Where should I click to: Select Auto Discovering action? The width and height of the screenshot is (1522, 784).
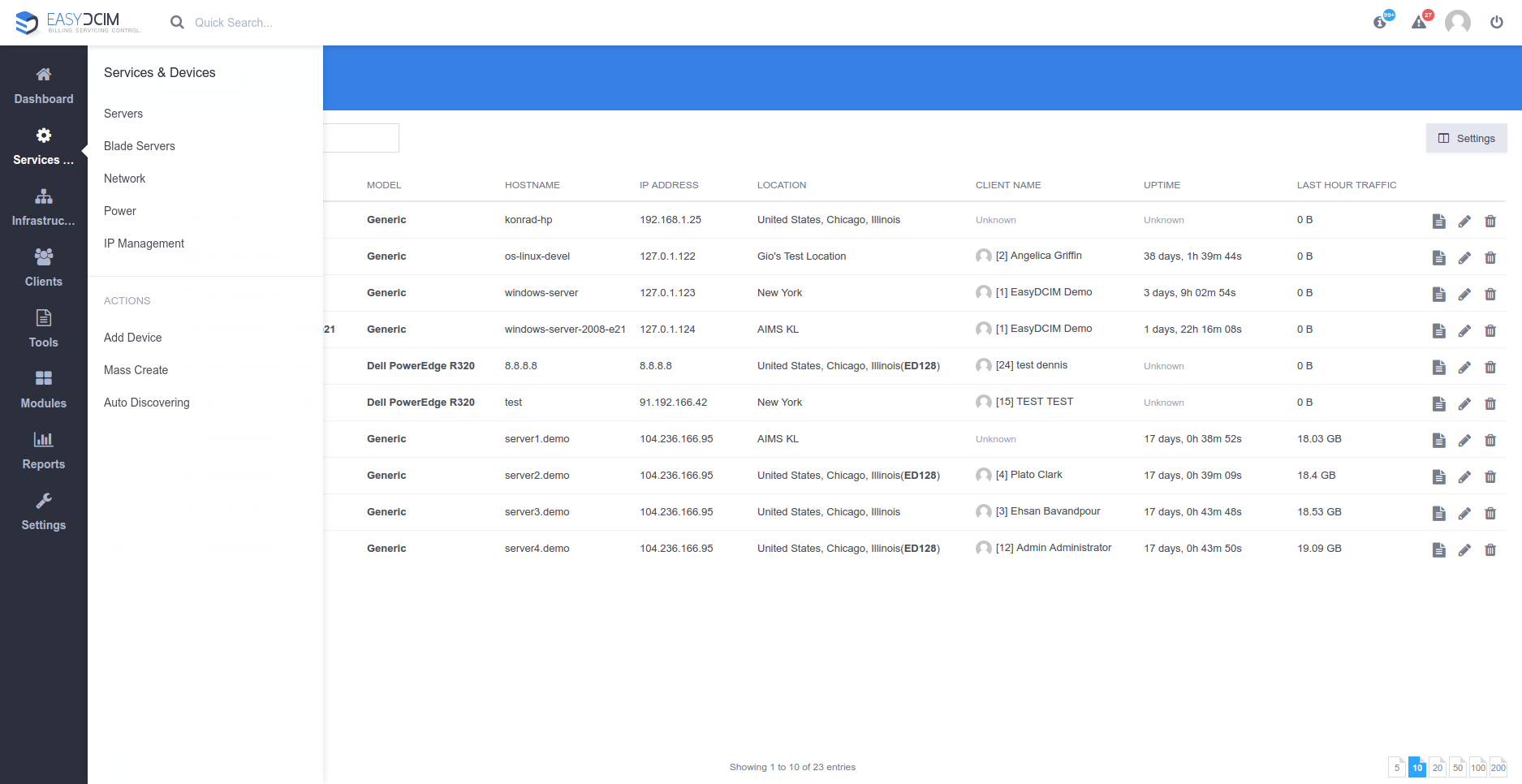pyautogui.click(x=146, y=403)
